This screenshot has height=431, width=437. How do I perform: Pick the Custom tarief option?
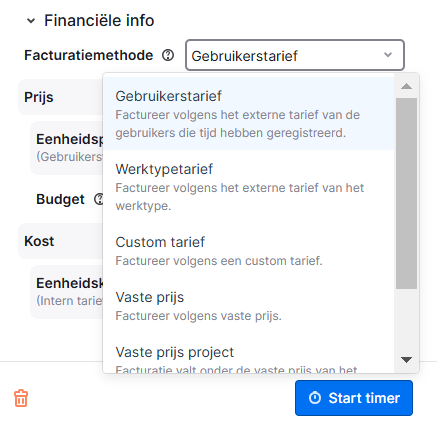point(249,251)
